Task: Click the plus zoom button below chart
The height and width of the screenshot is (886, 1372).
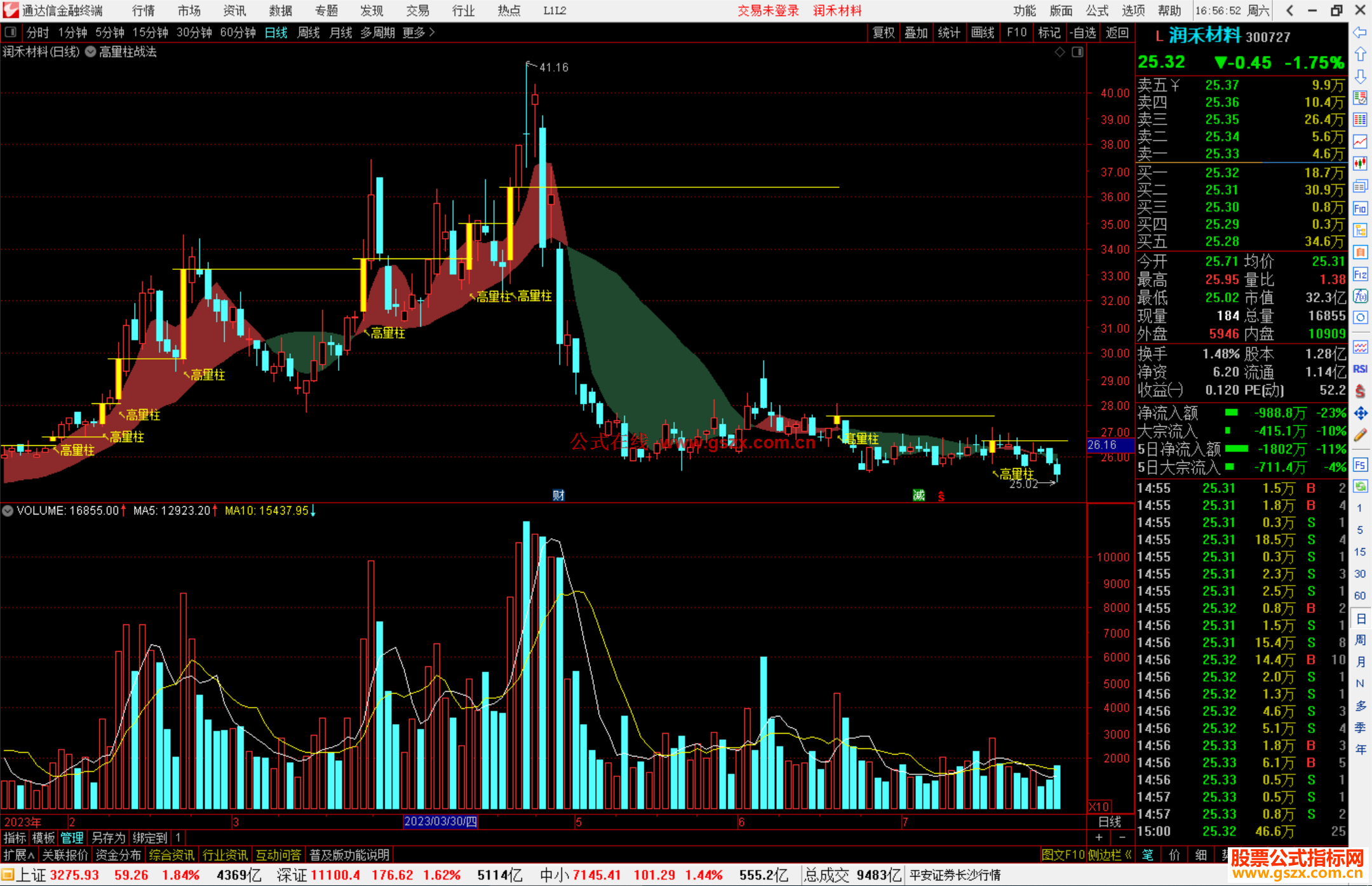Action: click(1099, 838)
